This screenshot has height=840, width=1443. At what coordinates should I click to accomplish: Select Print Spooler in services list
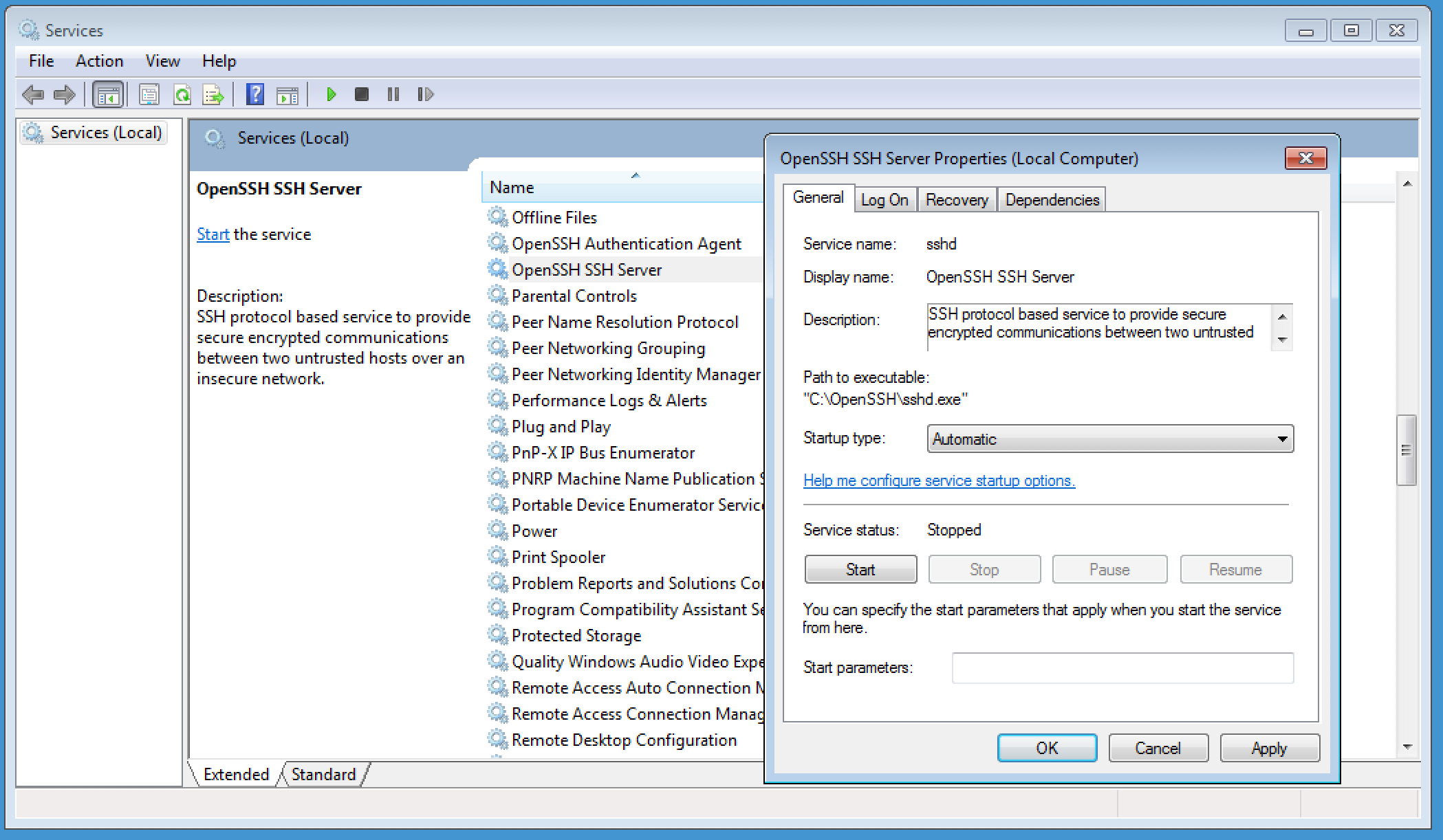(558, 557)
